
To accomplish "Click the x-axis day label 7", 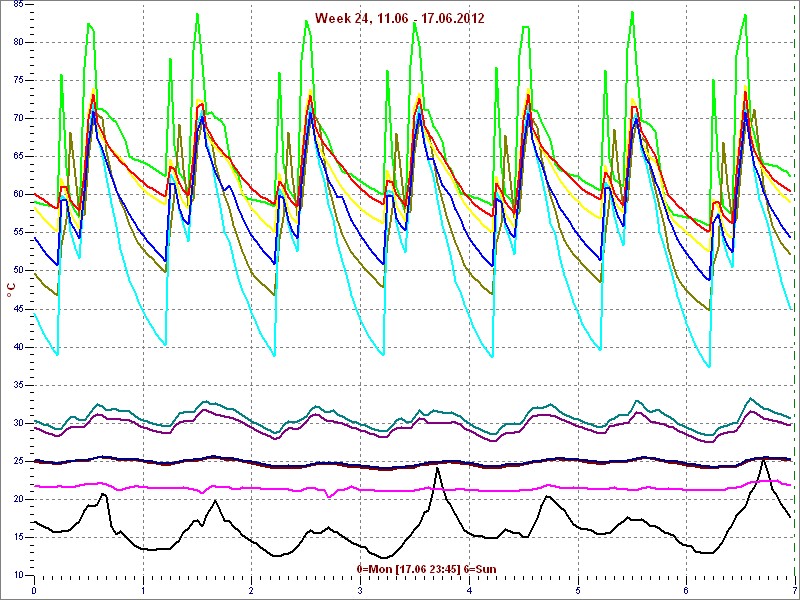I will pyautogui.click(x=795, y=591).
